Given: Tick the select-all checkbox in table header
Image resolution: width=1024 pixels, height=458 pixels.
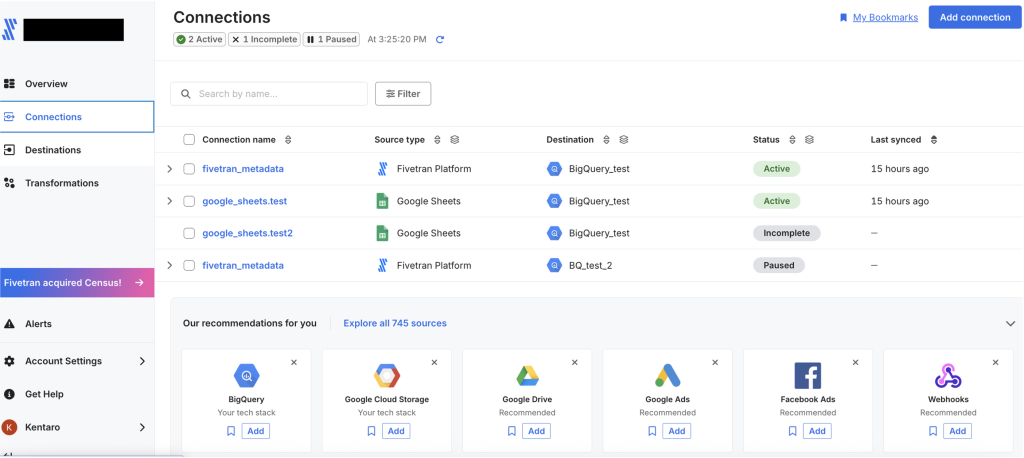Looking at the screenshot, I should pos(189,140).
